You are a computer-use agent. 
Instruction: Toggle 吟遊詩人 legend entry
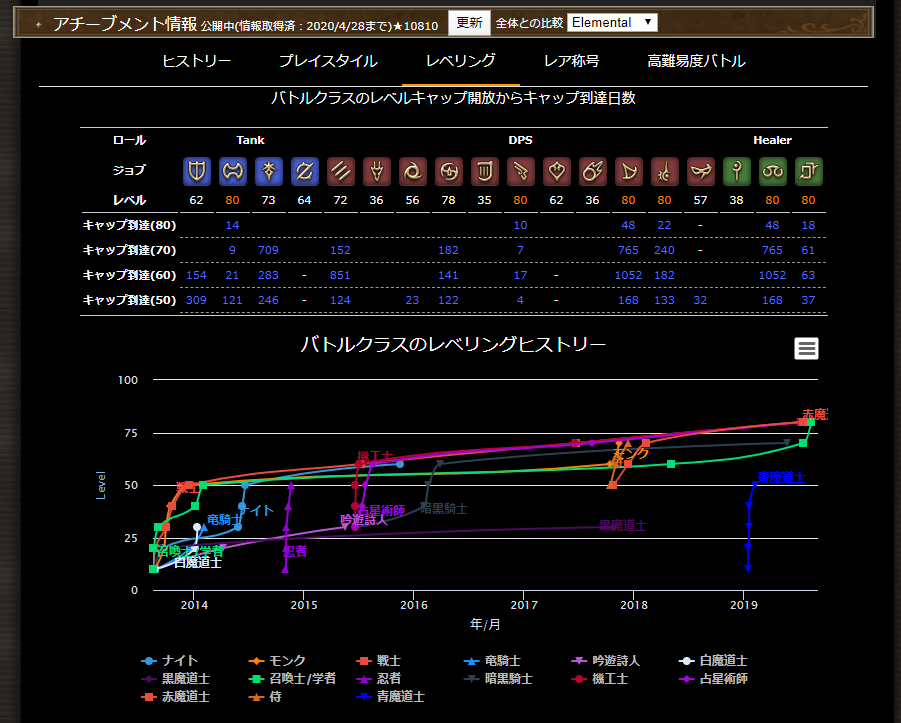pos(606,661)
